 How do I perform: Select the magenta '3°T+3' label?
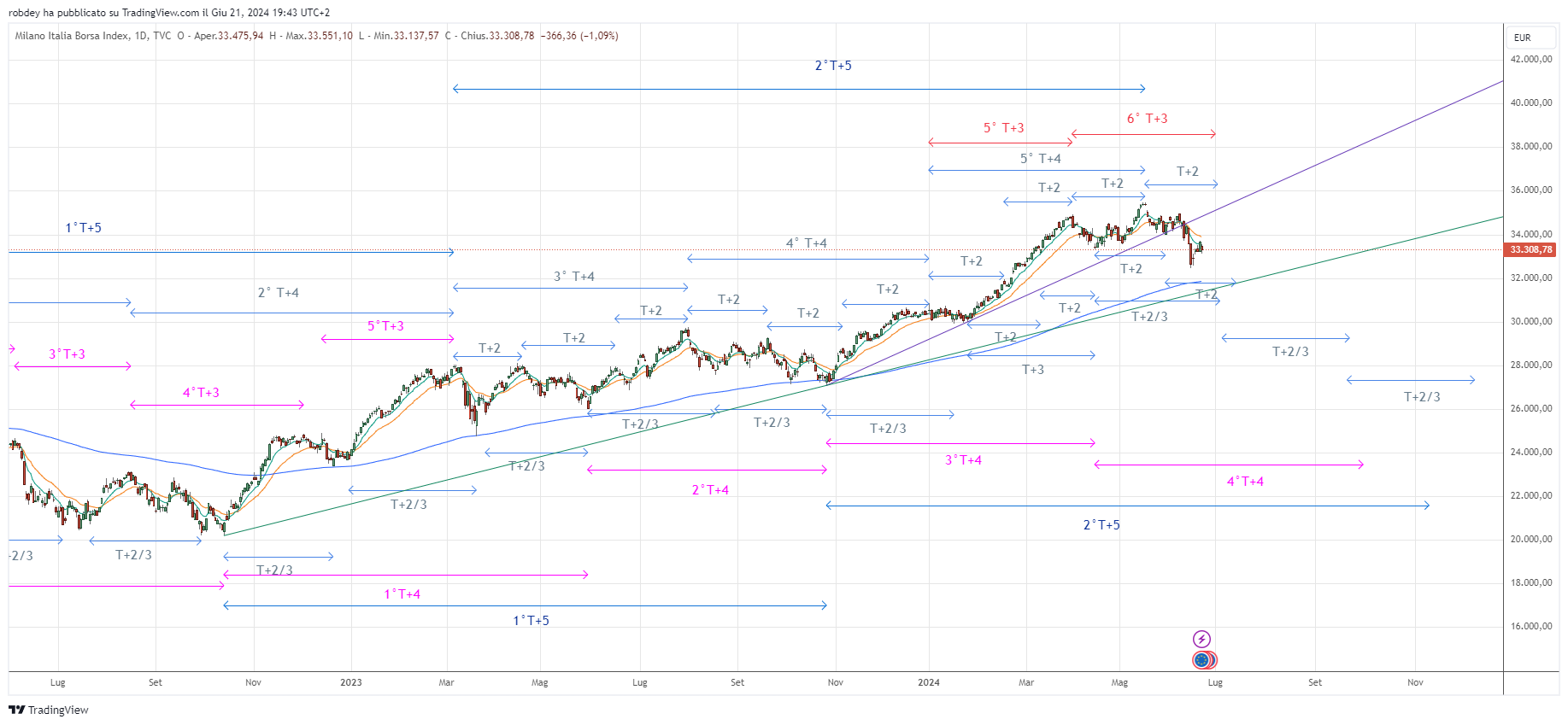[67, 354]
